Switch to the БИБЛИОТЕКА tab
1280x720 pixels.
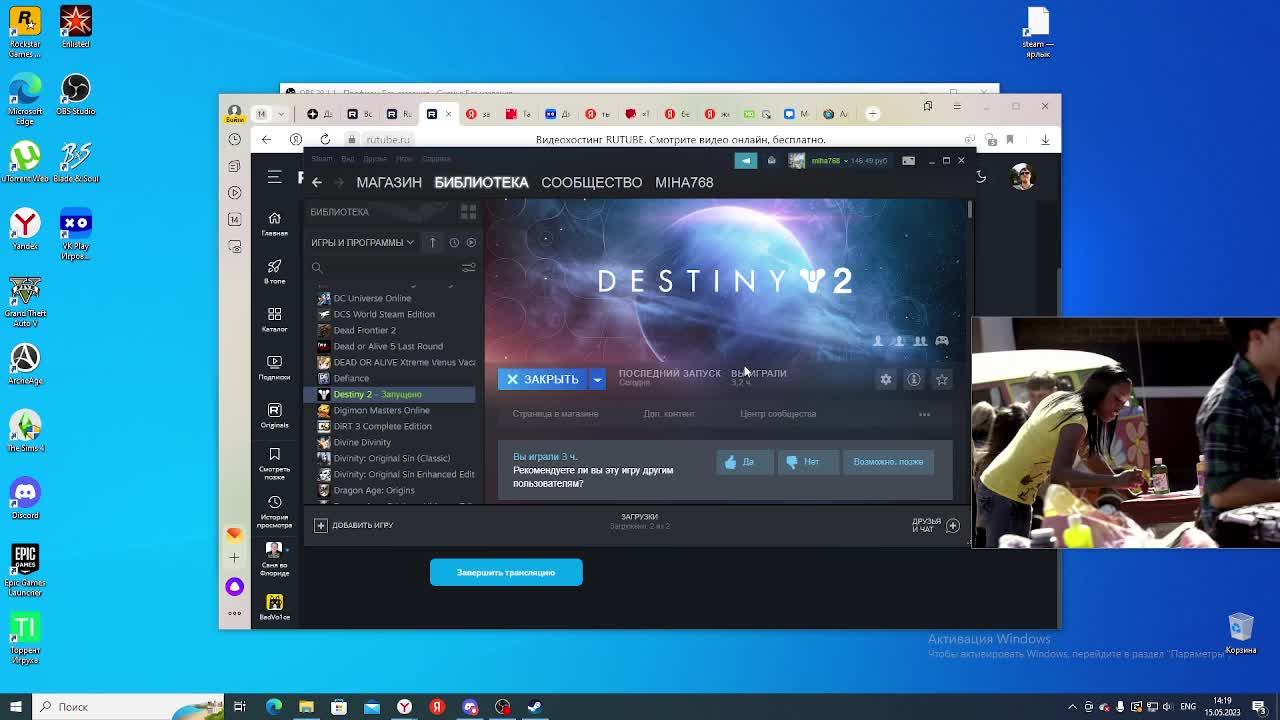481,182
